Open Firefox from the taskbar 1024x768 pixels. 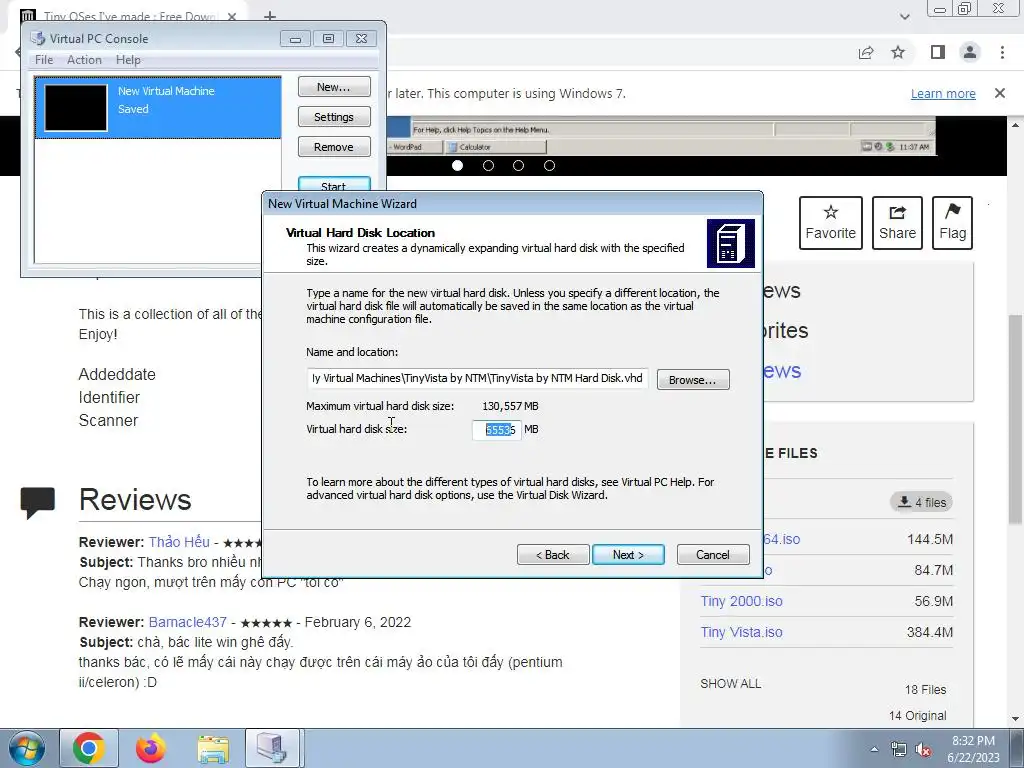(x=151, y=748)
